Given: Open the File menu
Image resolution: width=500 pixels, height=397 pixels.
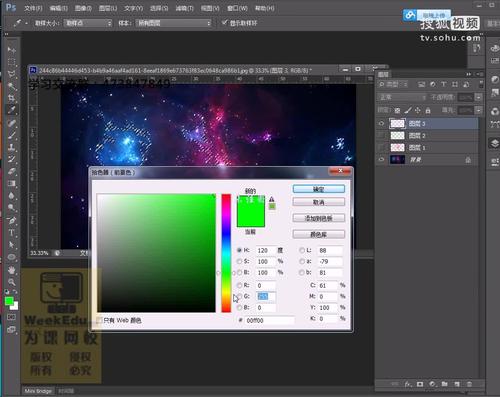Looking at the screenshot, I should tap(33, 8).
